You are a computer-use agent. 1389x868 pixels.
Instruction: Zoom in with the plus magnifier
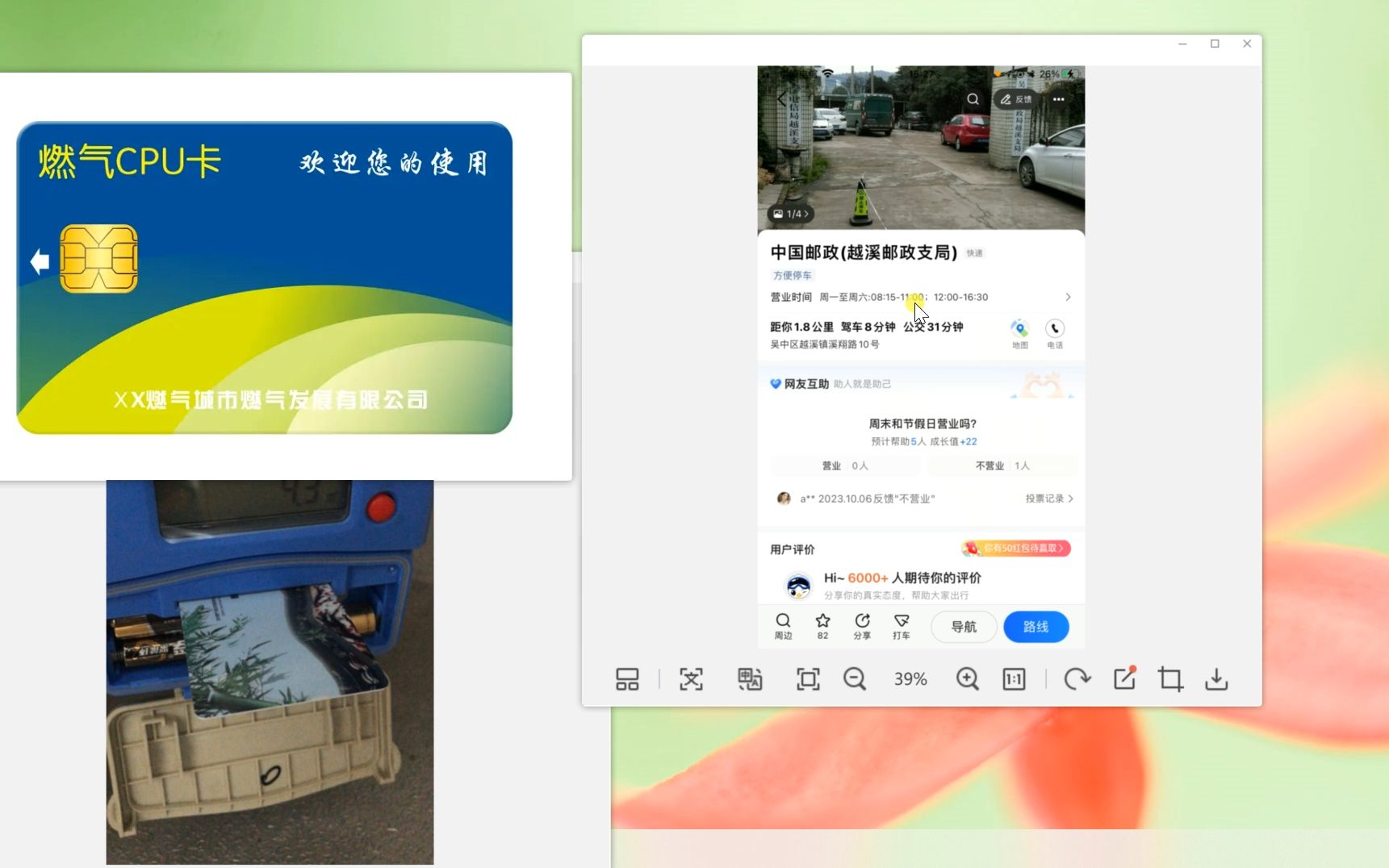click(968, 679)
